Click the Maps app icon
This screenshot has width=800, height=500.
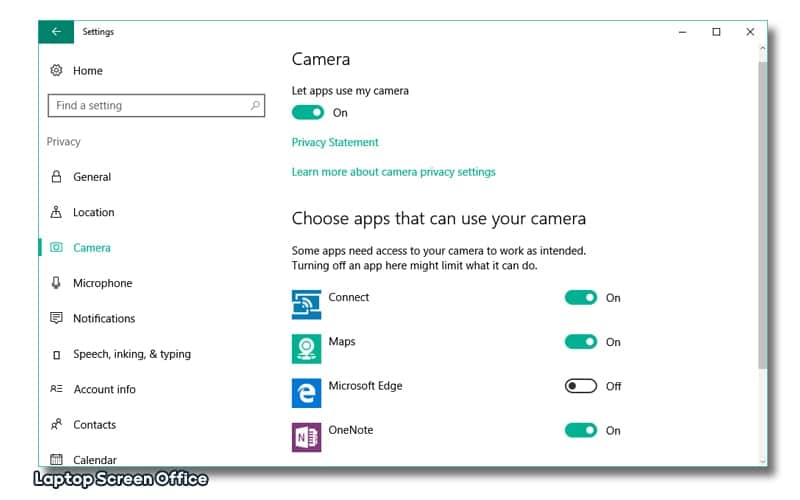(x=306, y=349)
